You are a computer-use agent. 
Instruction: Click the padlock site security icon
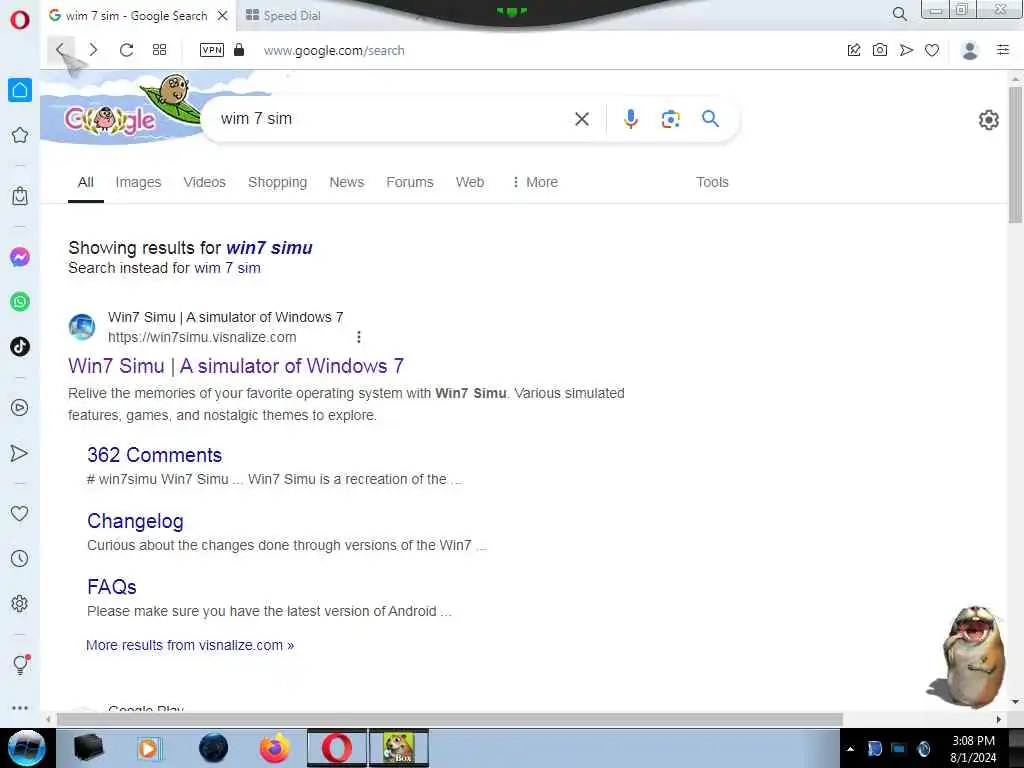(239, 50)
